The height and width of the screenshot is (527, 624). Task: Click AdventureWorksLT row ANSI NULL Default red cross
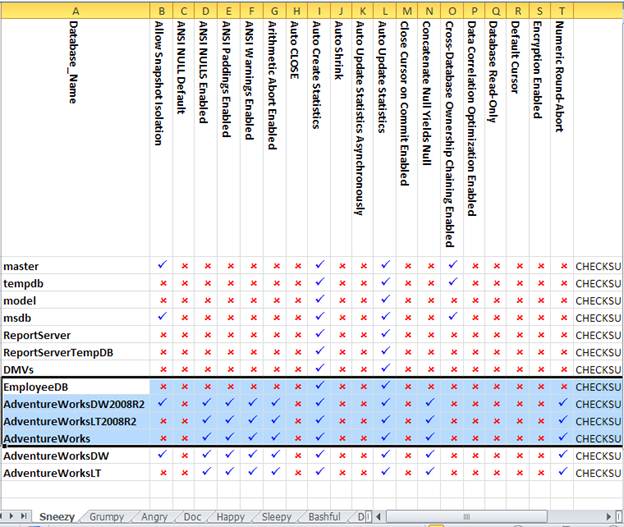tap(184, 473)
